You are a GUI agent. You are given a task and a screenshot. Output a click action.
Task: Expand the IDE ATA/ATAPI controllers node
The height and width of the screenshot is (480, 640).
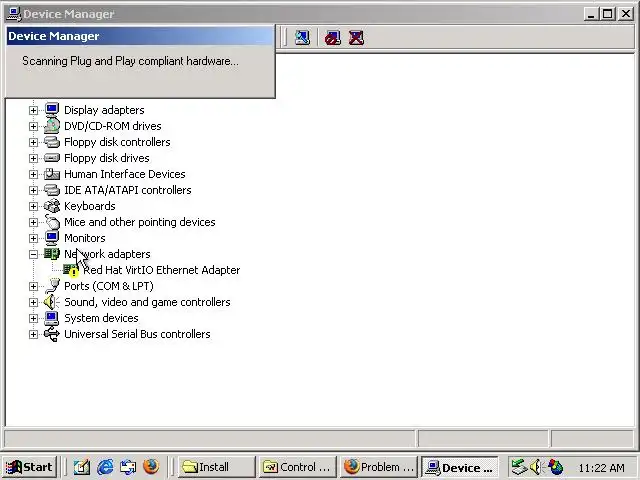coord(33,190)
